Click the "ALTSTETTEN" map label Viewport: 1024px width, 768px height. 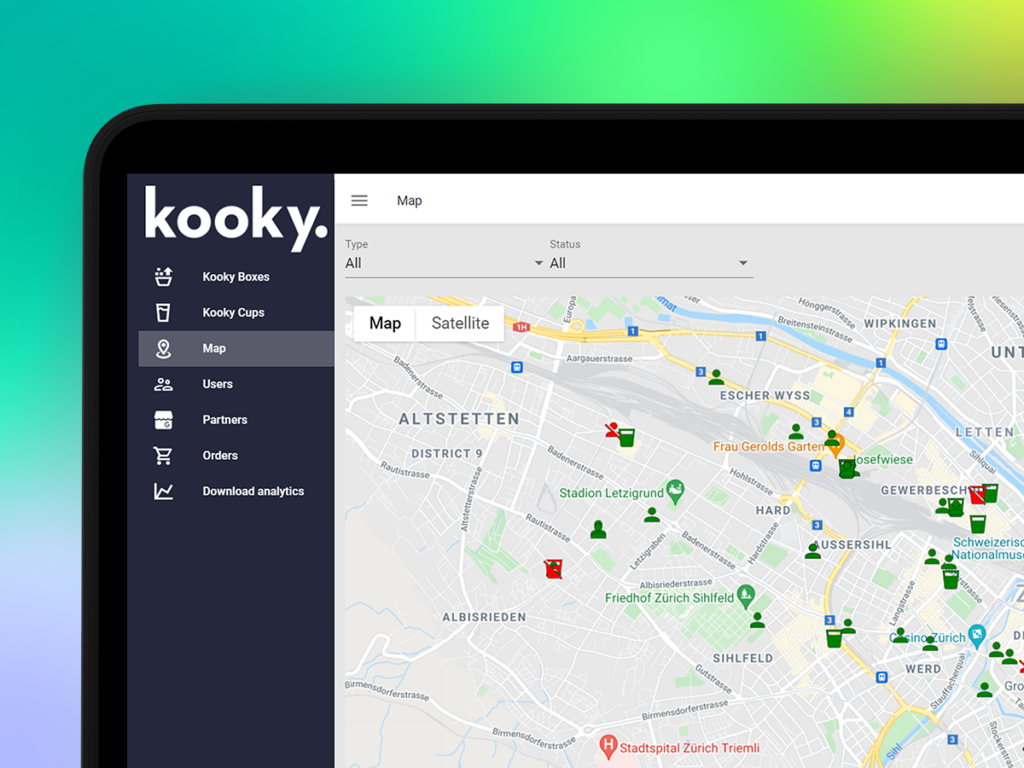click(459, 419)
